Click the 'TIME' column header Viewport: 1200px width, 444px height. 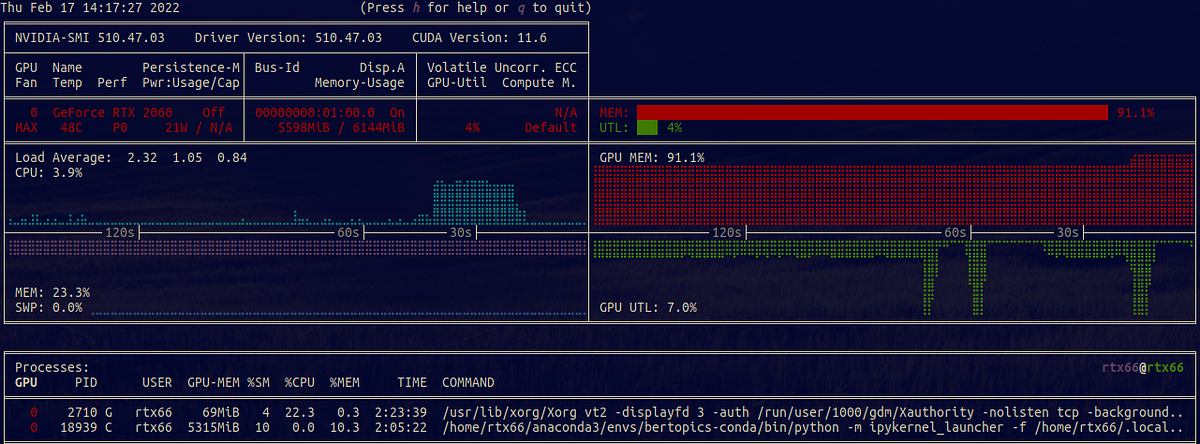tap(411, 383)
